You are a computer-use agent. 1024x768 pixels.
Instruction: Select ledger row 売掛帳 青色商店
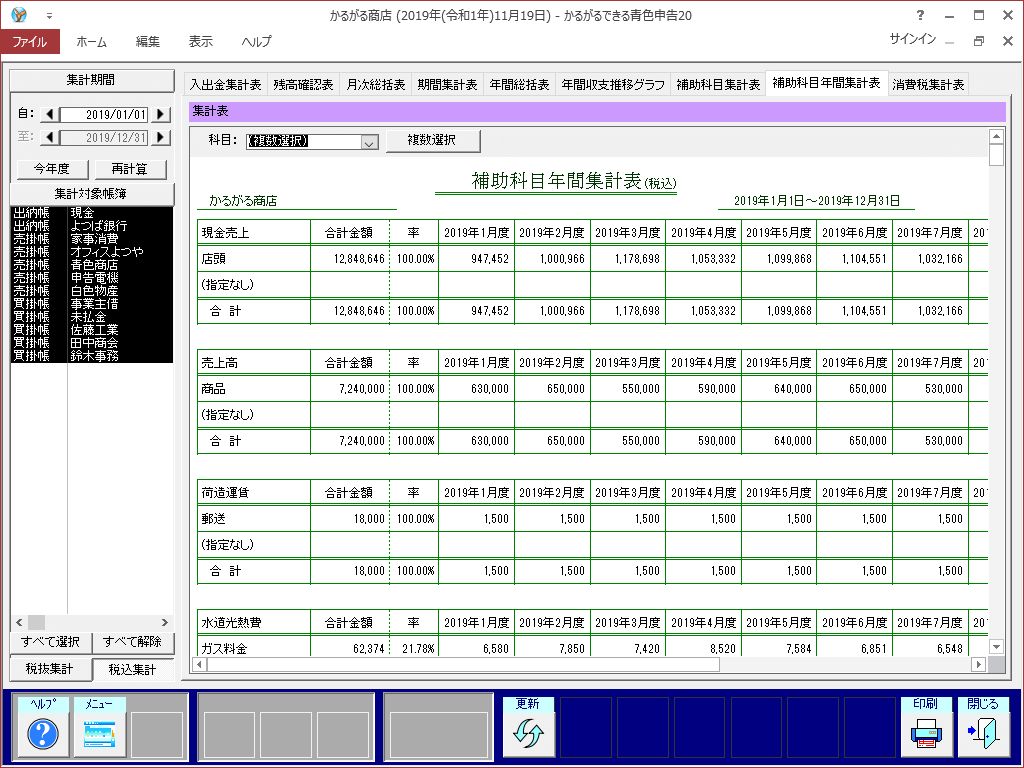92,265
